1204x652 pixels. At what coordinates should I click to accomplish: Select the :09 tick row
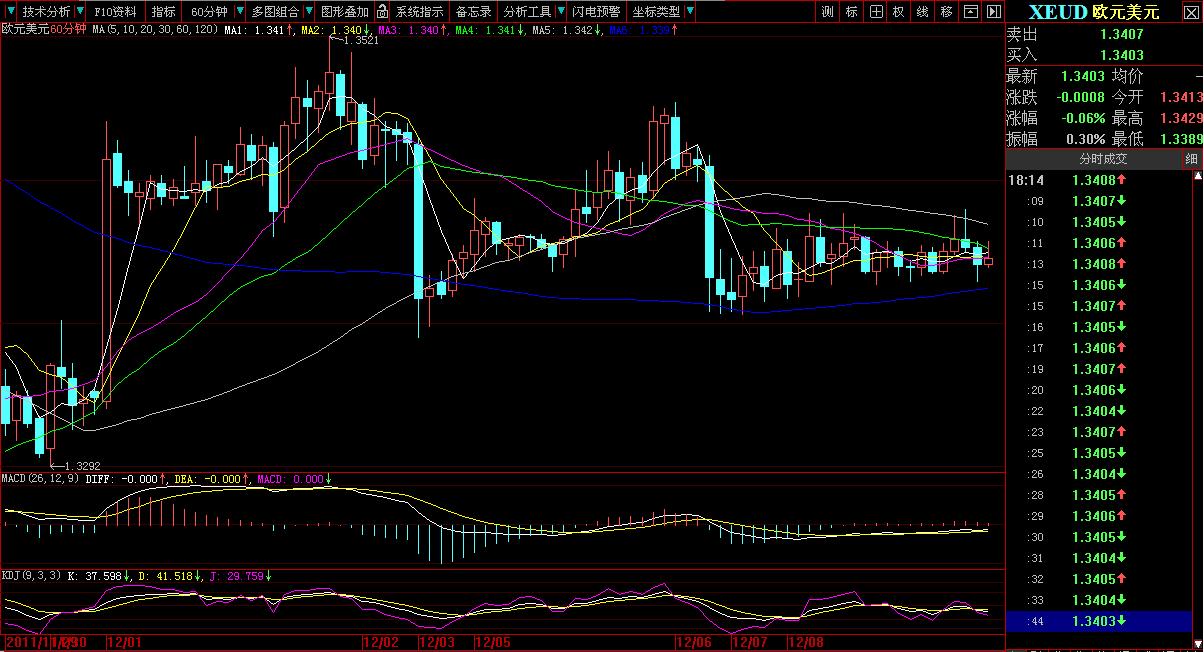1098,201
